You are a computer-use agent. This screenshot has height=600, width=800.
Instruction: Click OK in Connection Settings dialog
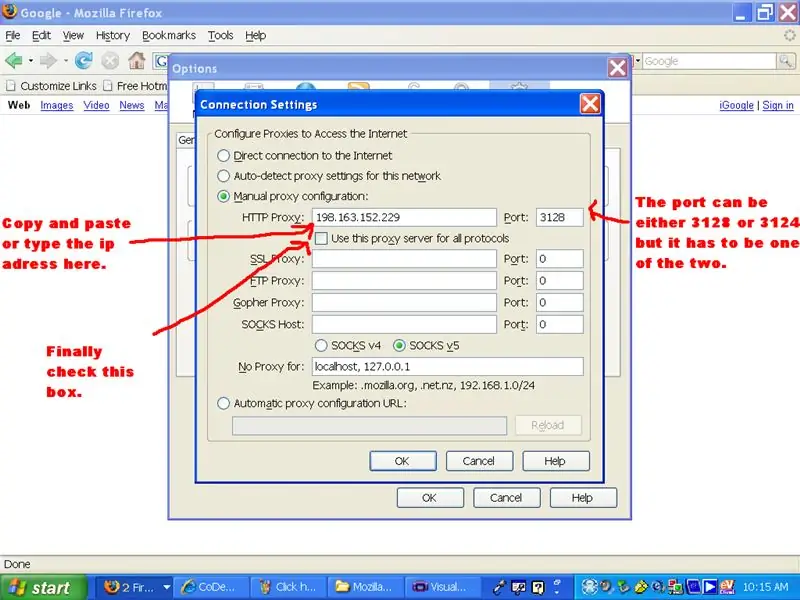click(x=403, y=461)
